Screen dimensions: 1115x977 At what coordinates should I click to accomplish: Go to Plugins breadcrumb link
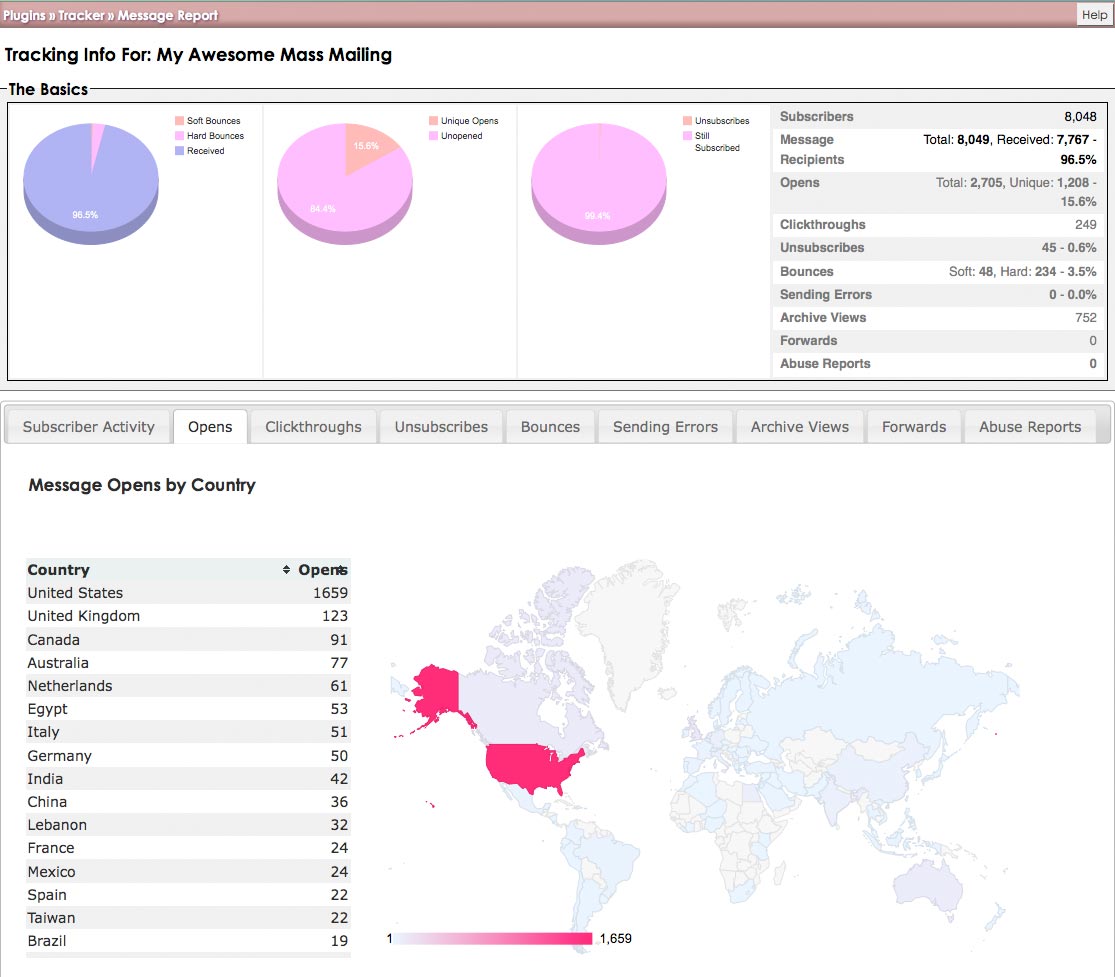pyautogui.click(x=24, y=16)
